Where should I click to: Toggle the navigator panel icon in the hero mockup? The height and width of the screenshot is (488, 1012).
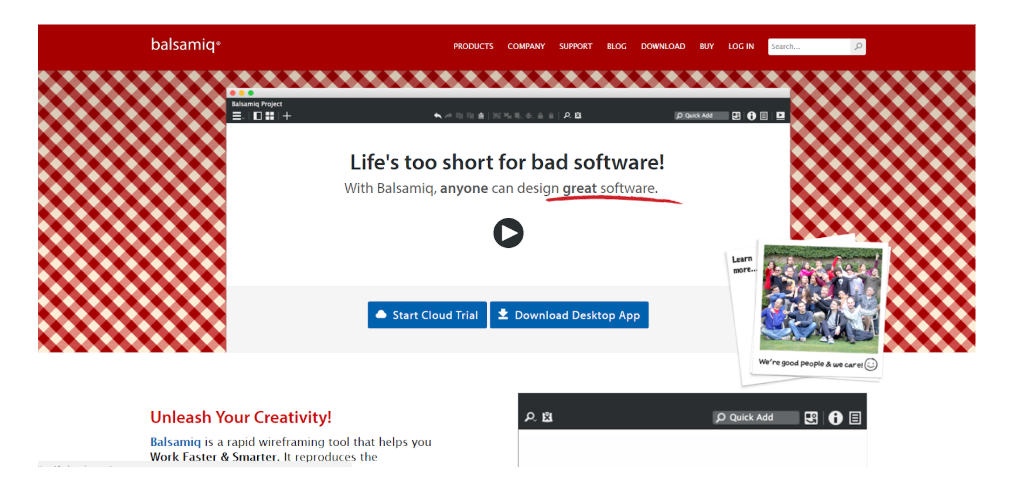(258, 116)
